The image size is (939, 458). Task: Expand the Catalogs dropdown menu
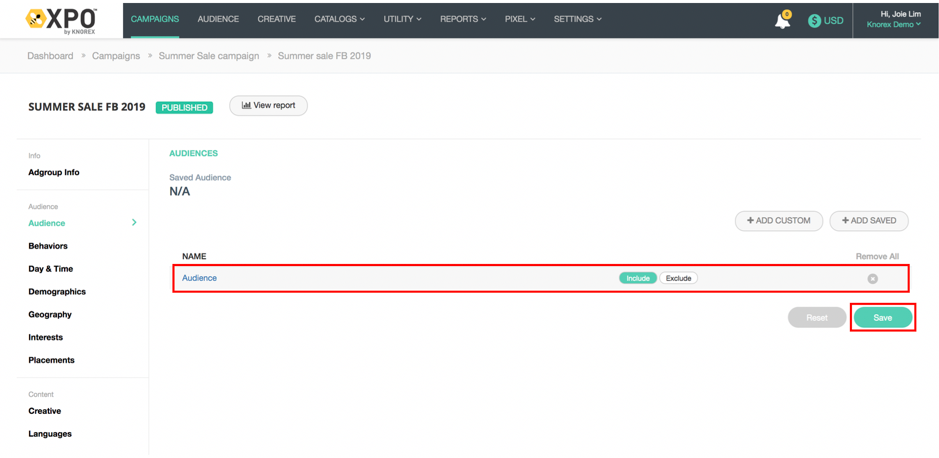click(x=339, y=19)
